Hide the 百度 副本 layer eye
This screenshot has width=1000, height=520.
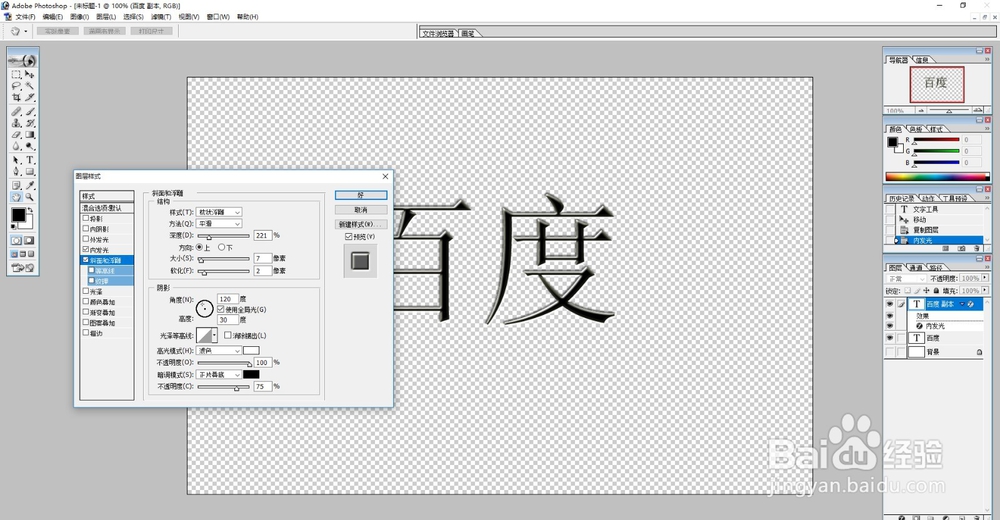(890, 304)
